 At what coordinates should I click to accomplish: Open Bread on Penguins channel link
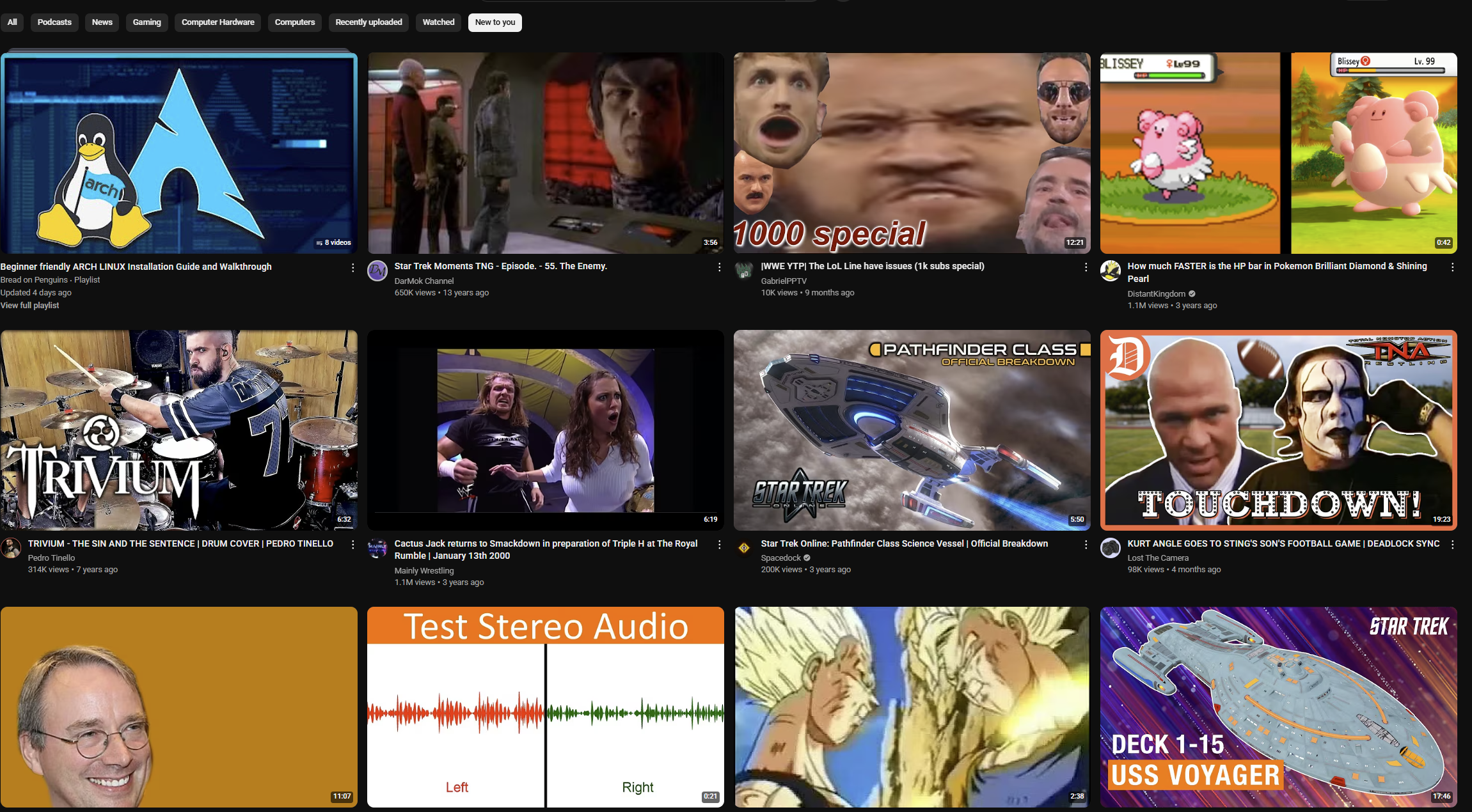coord(34,280)
